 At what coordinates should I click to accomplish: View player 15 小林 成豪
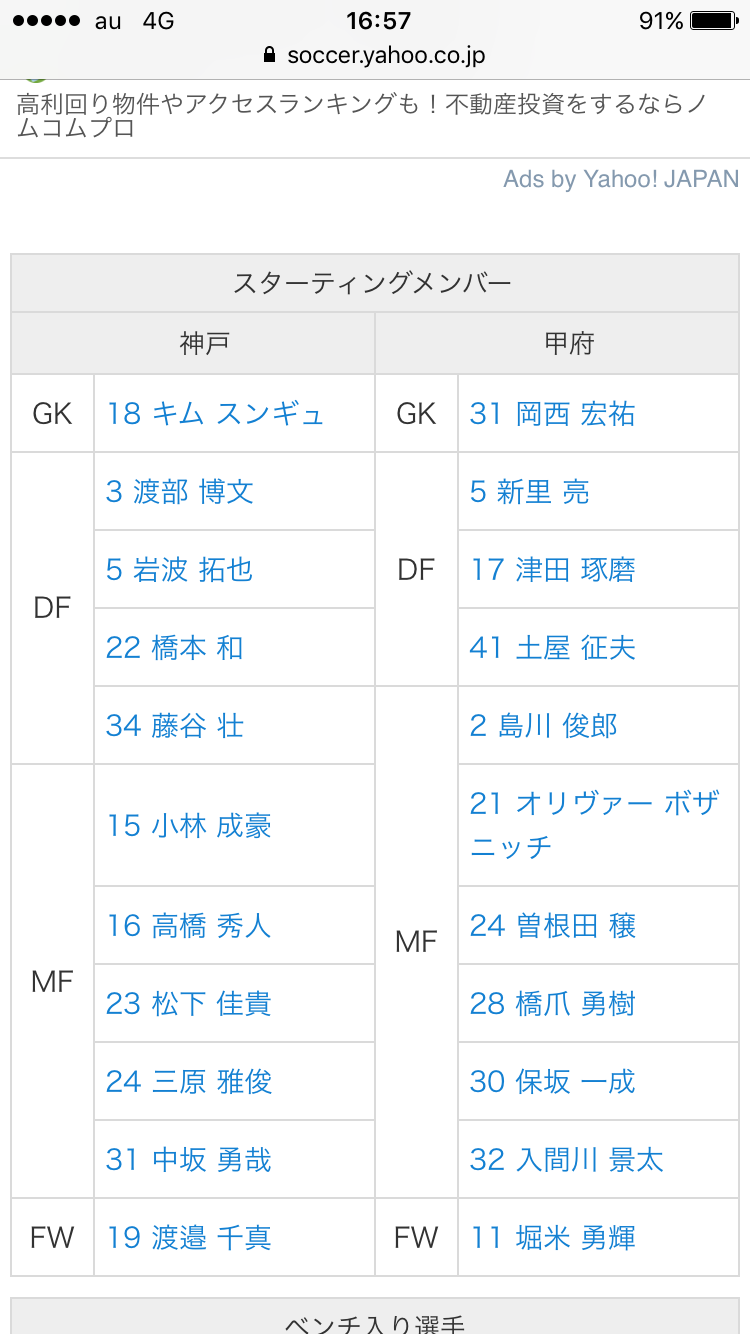pos(189,825)
